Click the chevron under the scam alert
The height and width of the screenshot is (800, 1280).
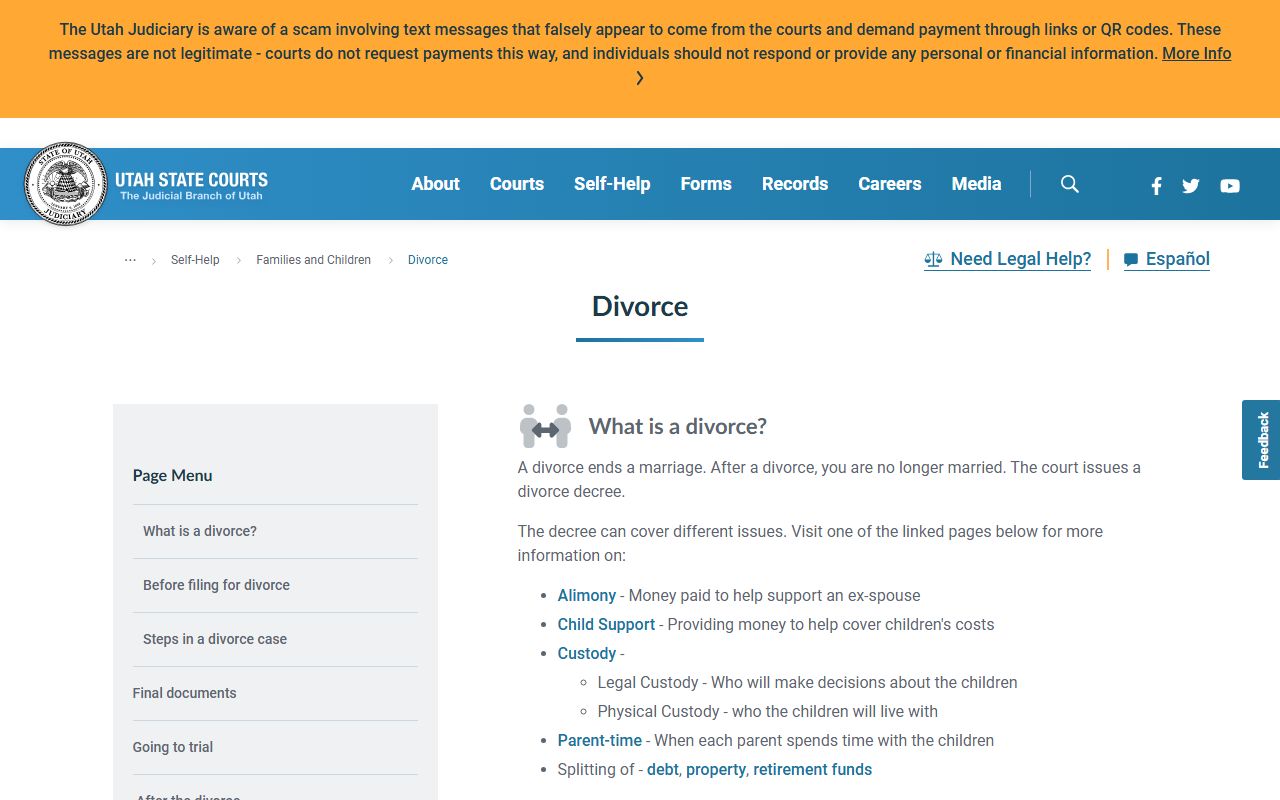tap(640, 78)
